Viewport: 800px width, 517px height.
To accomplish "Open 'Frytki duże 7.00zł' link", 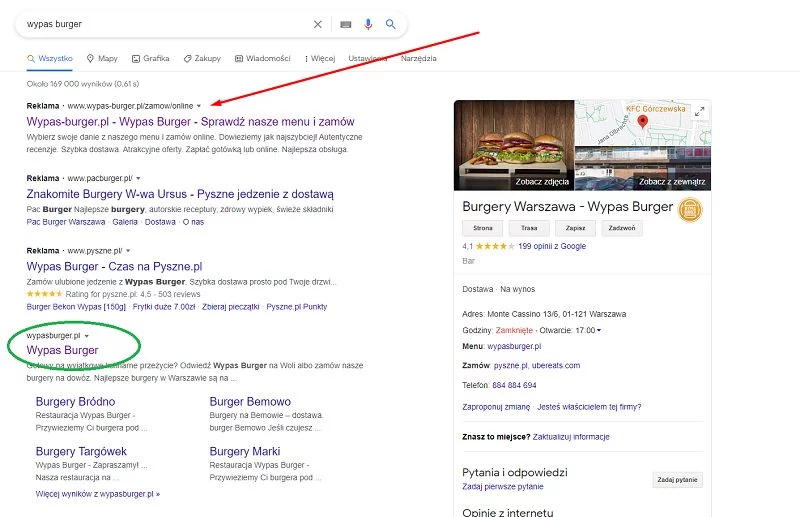I will (164, 307).
